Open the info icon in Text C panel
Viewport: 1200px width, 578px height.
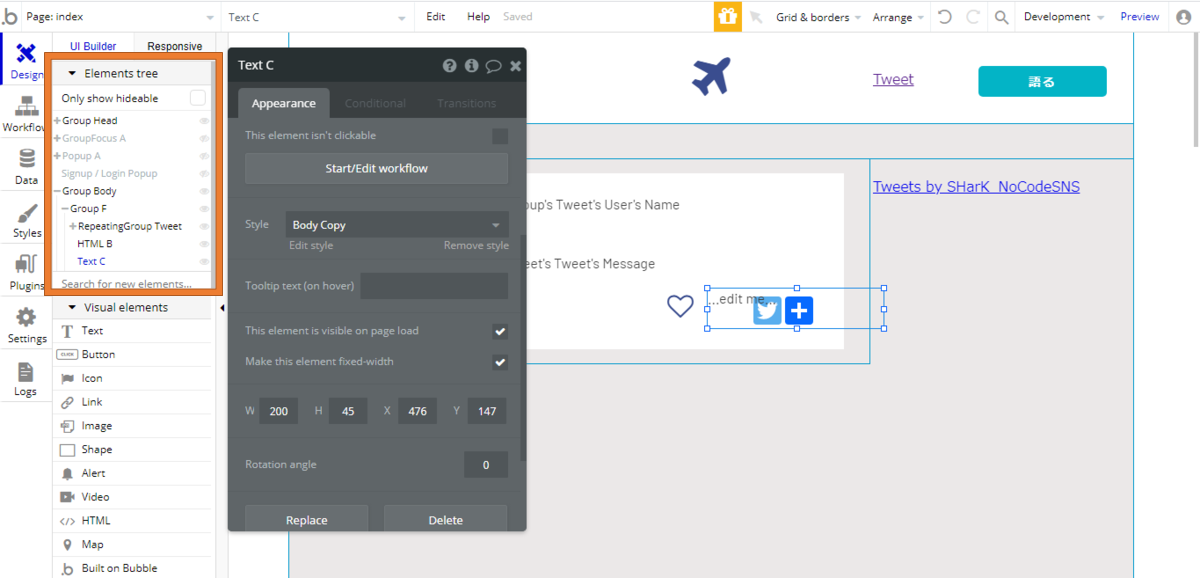click(x=471, y=65)
